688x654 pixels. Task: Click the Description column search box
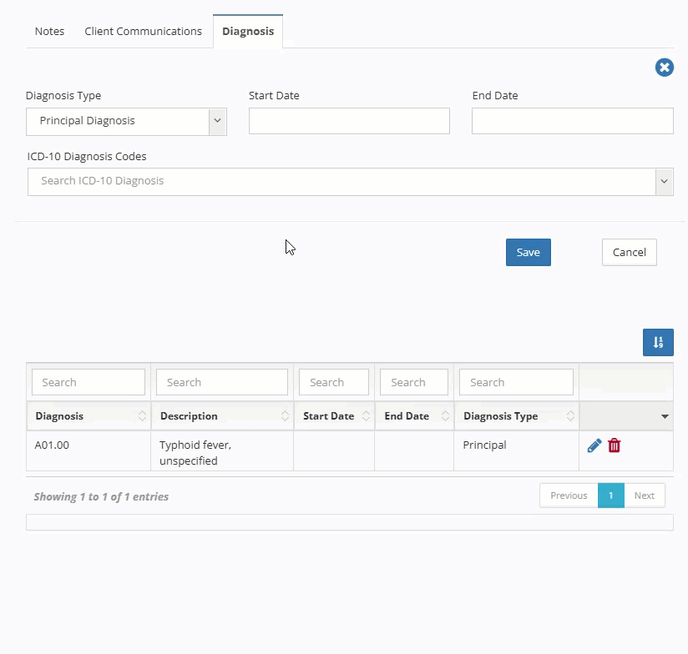pos(222,382)
